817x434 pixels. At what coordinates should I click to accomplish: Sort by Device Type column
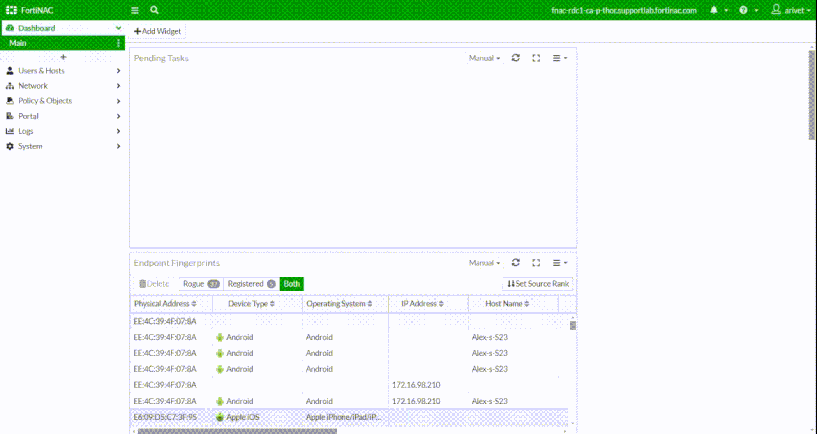point(251,304)
